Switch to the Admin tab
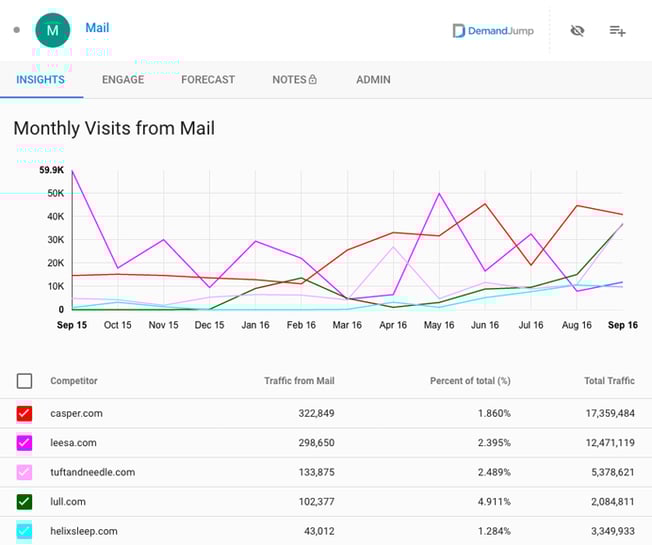This screenshot has height=545, width=652. tap(373, 79)
